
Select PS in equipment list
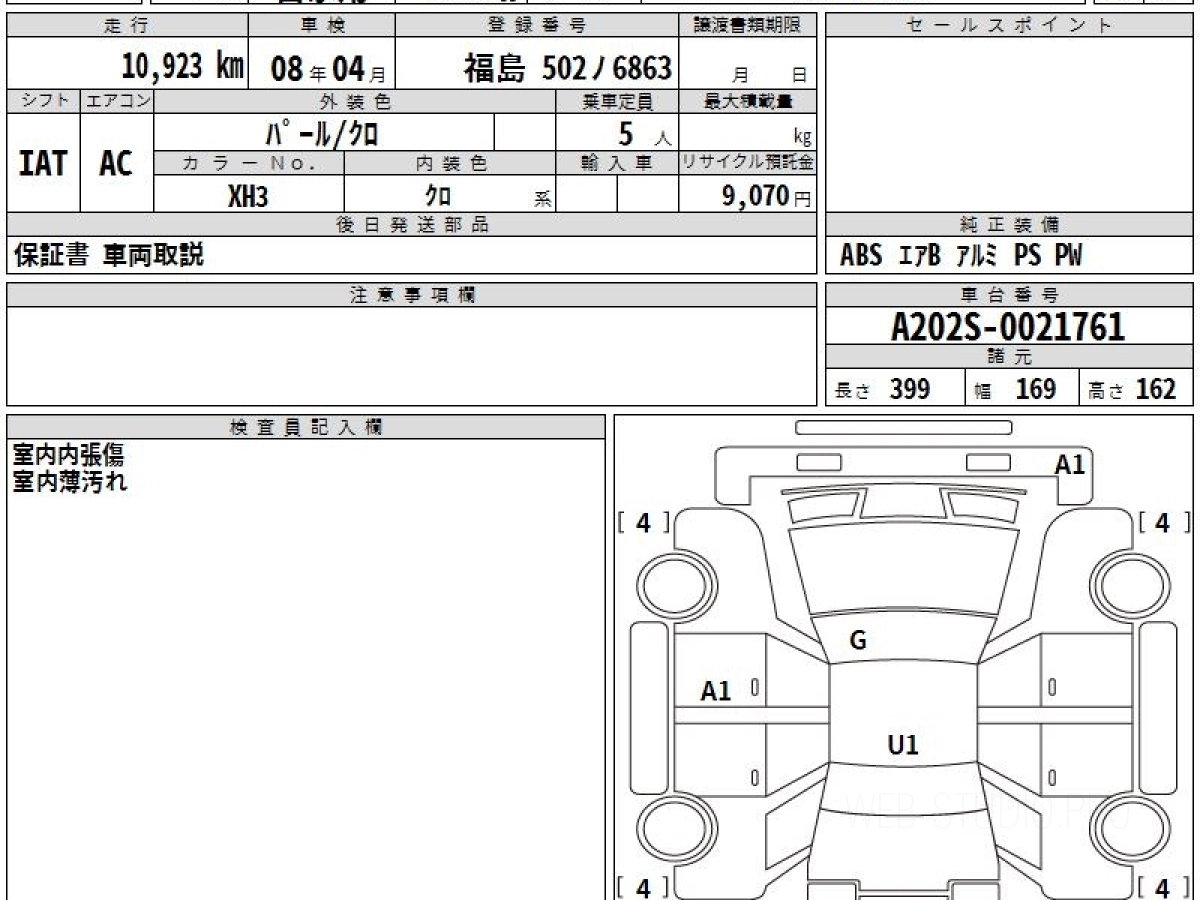1027,256
